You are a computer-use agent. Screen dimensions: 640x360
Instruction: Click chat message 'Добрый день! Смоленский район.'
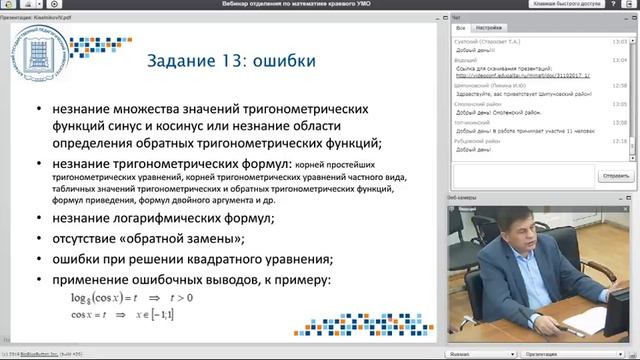pos(498,113)
